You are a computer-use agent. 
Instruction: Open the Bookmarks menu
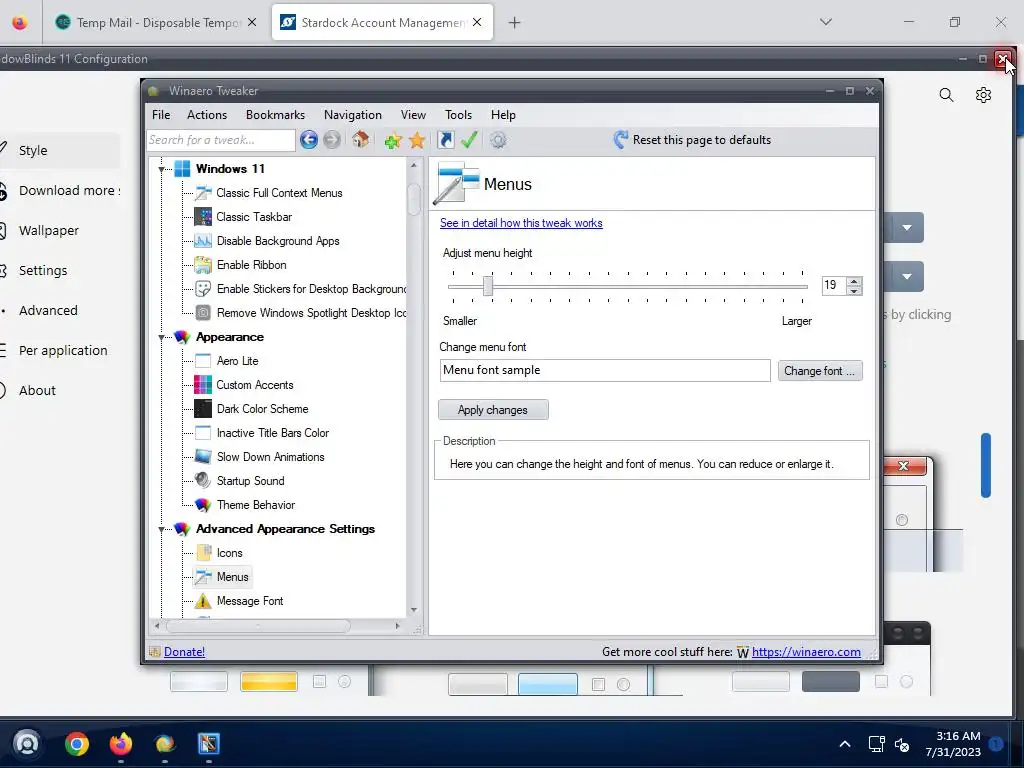pos(275,115)
